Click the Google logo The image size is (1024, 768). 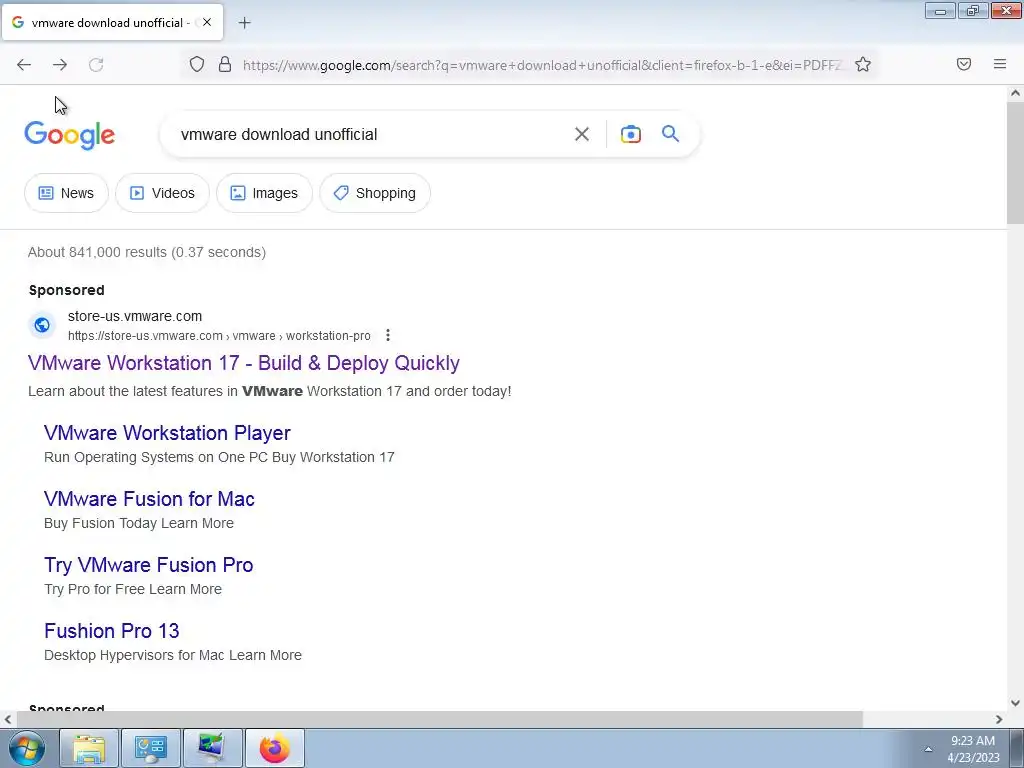pos(70,135)
